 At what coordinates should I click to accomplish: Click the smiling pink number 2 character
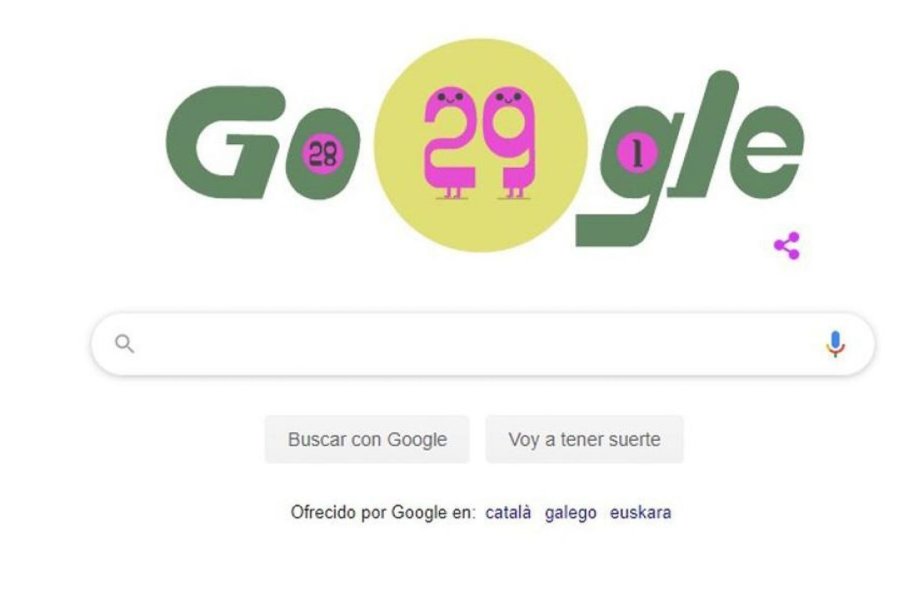[x=449, y=142]
